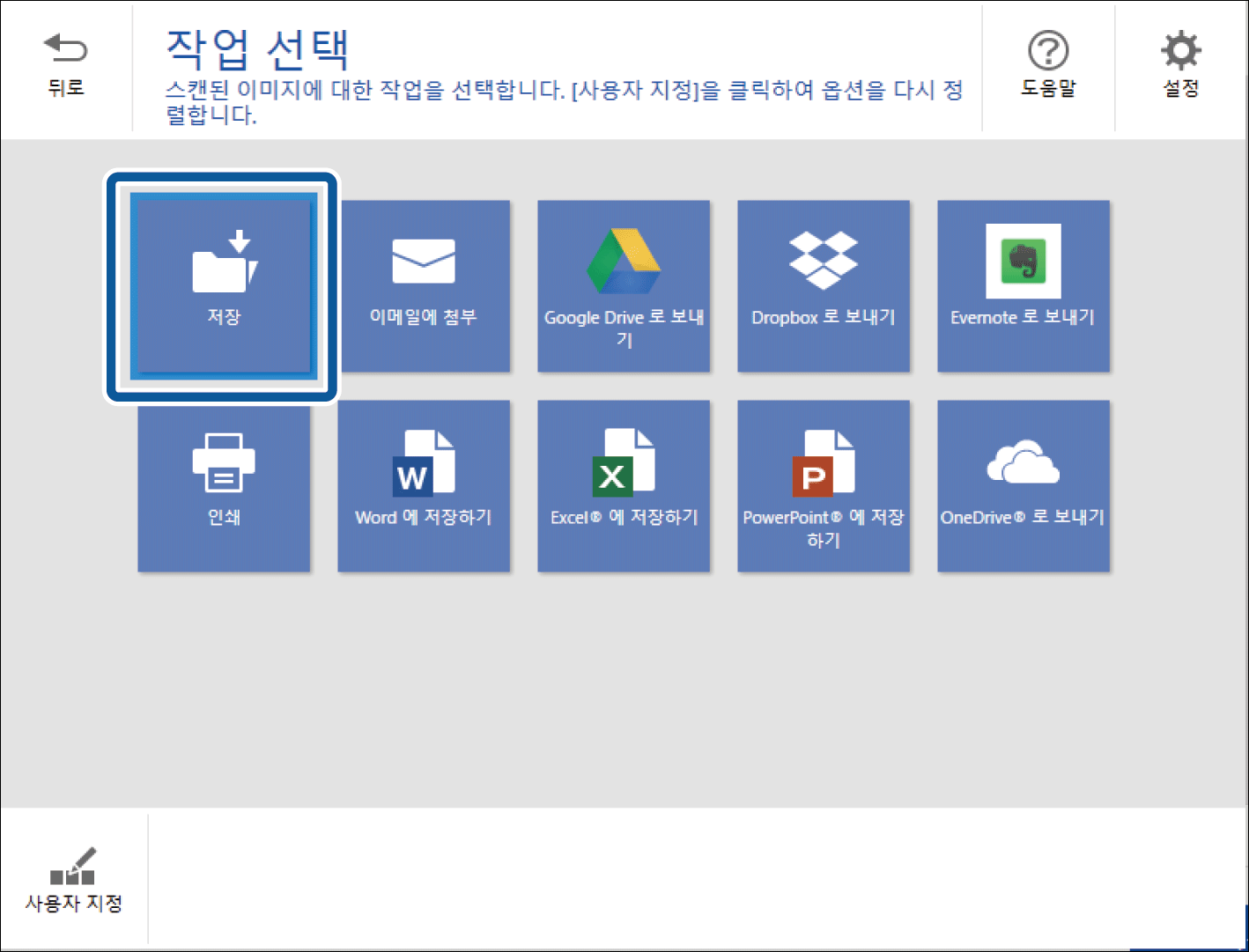Select the 이메일에 첨부 envelope icon
1249x952 pixels.
[424, 261]
